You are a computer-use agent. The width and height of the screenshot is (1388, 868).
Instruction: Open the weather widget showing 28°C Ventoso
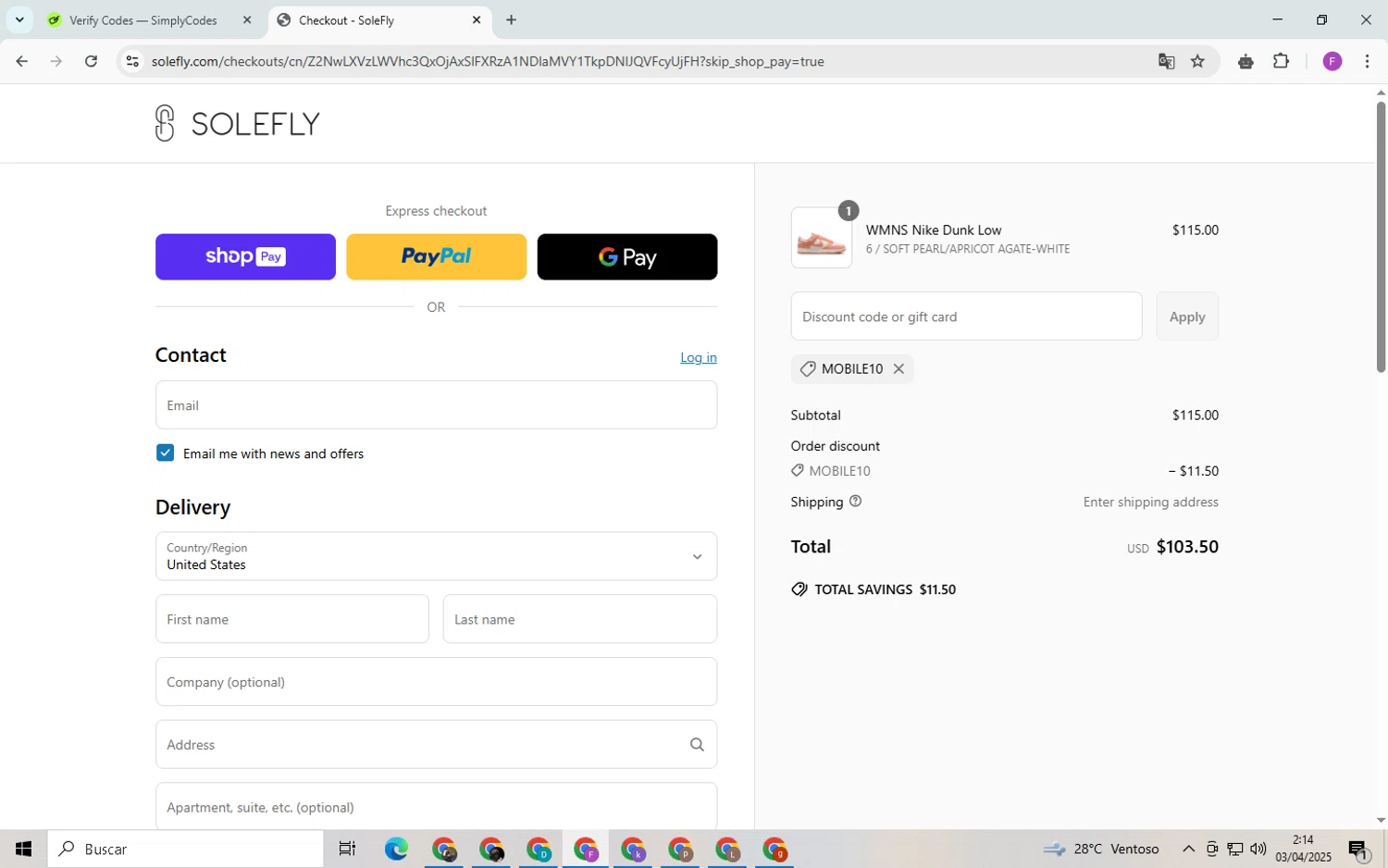(x=1101, y=849)
